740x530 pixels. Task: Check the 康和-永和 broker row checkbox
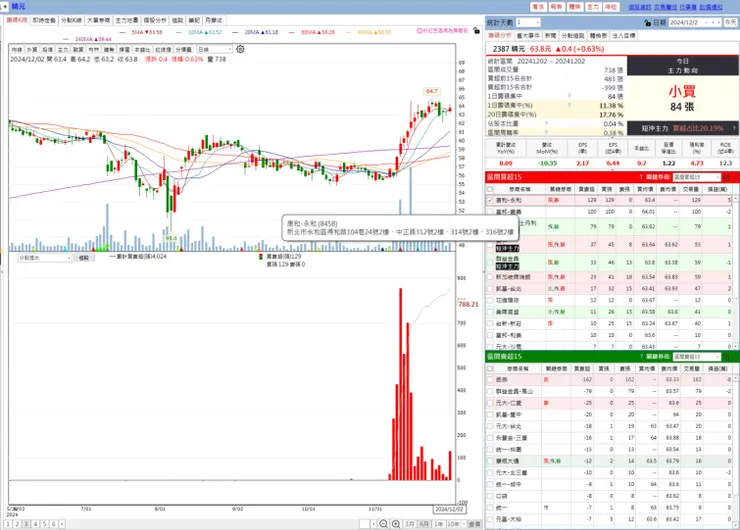(x=490, y=200)
